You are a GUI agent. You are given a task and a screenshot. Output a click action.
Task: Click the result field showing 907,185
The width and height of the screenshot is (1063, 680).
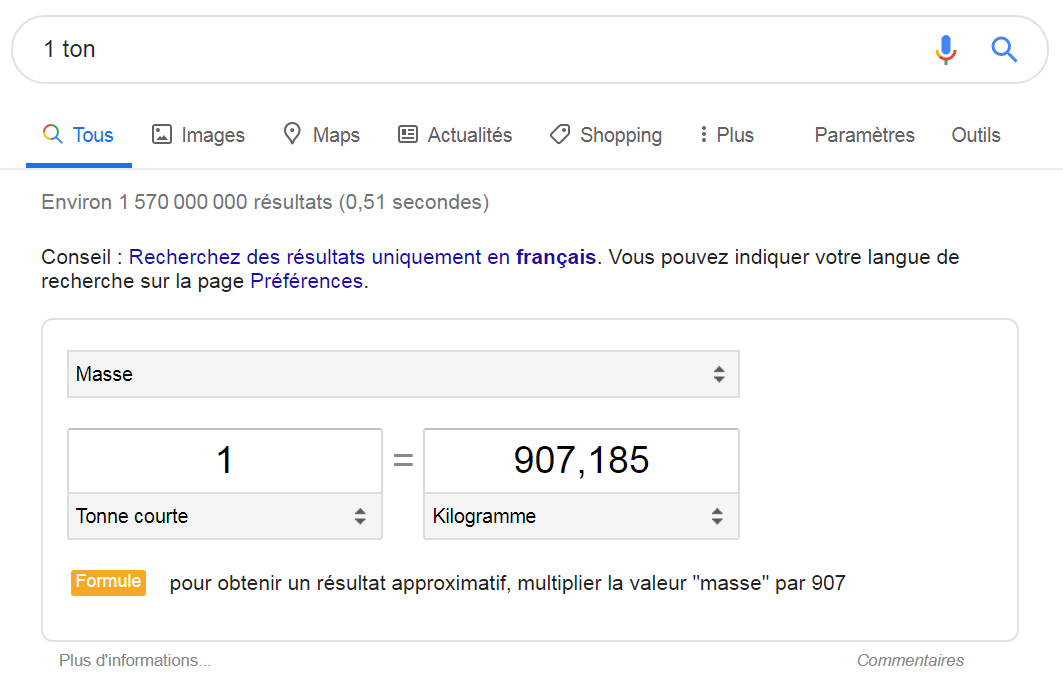pos(581,460)
